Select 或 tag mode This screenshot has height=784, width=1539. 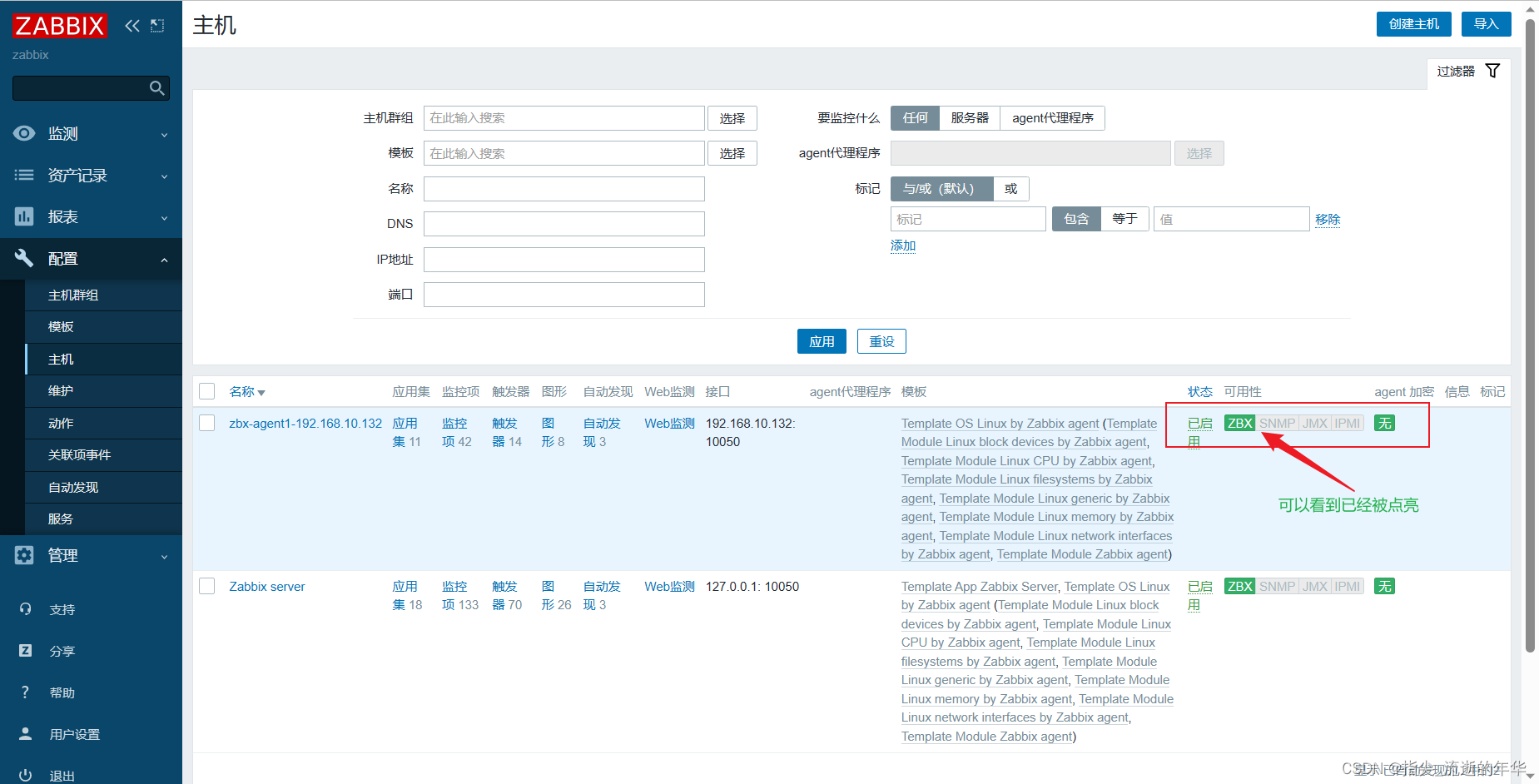click(x=1011, y=189)
